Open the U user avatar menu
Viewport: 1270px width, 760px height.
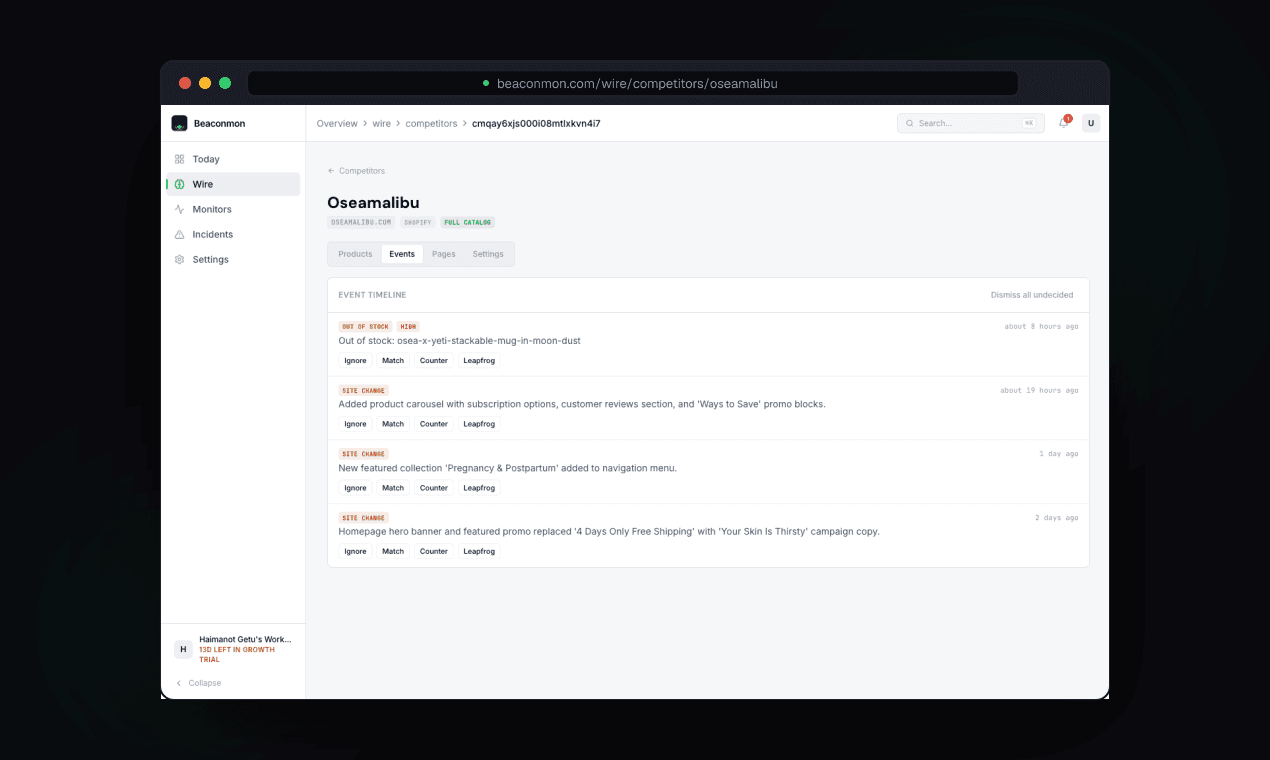[x=1091, y=123]
